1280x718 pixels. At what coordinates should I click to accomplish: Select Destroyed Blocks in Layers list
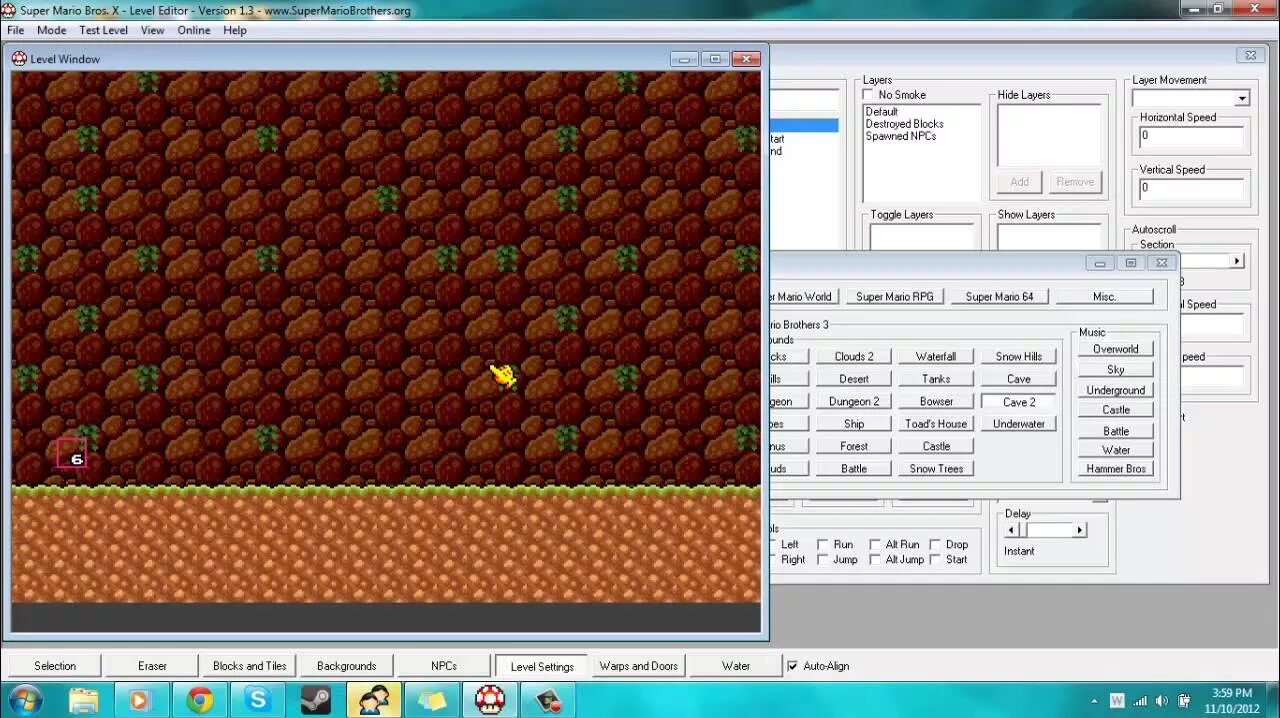(904, 124)
